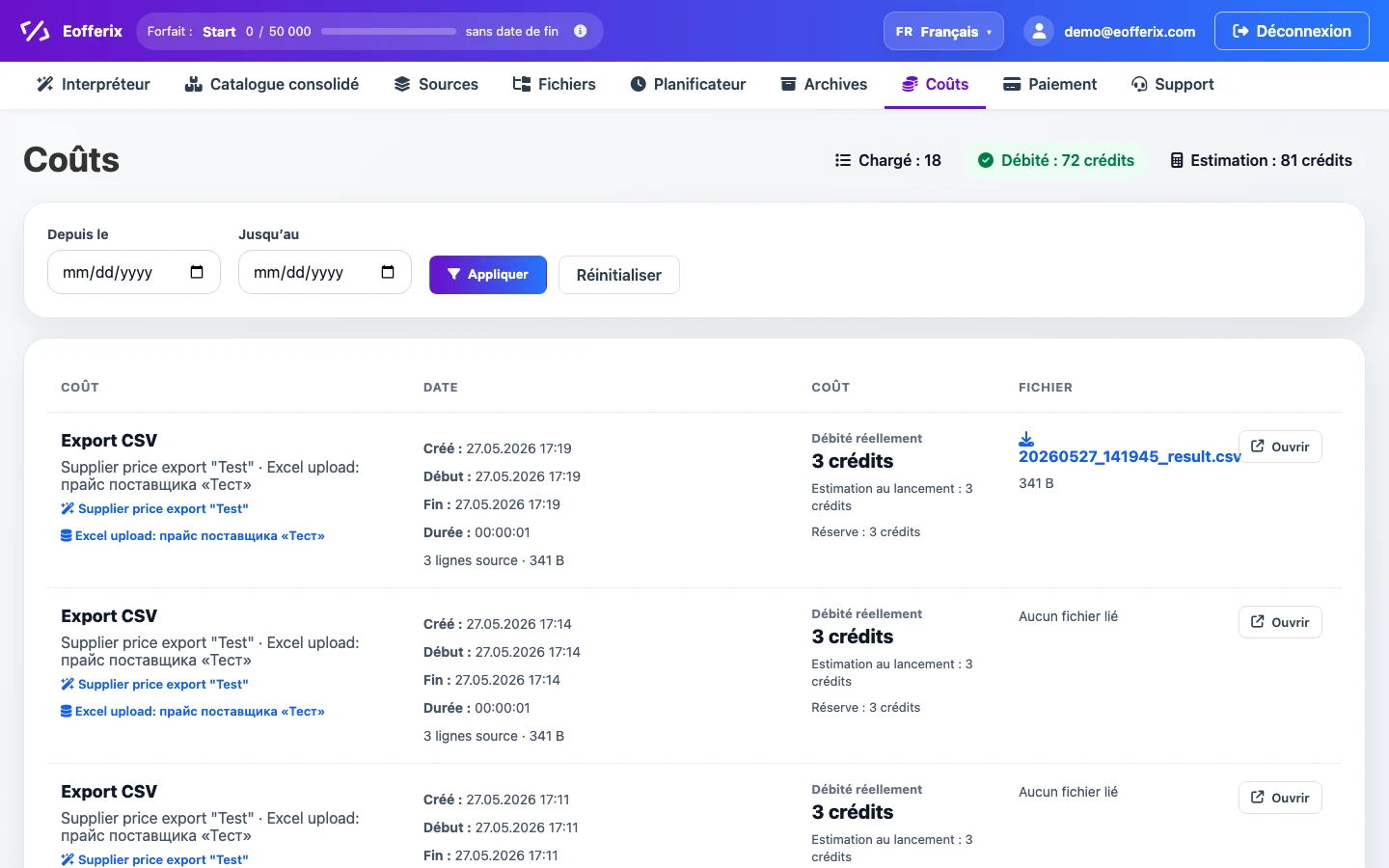Click the download icon above 20260527_141945_result.csv

[x=1026, y=439]
